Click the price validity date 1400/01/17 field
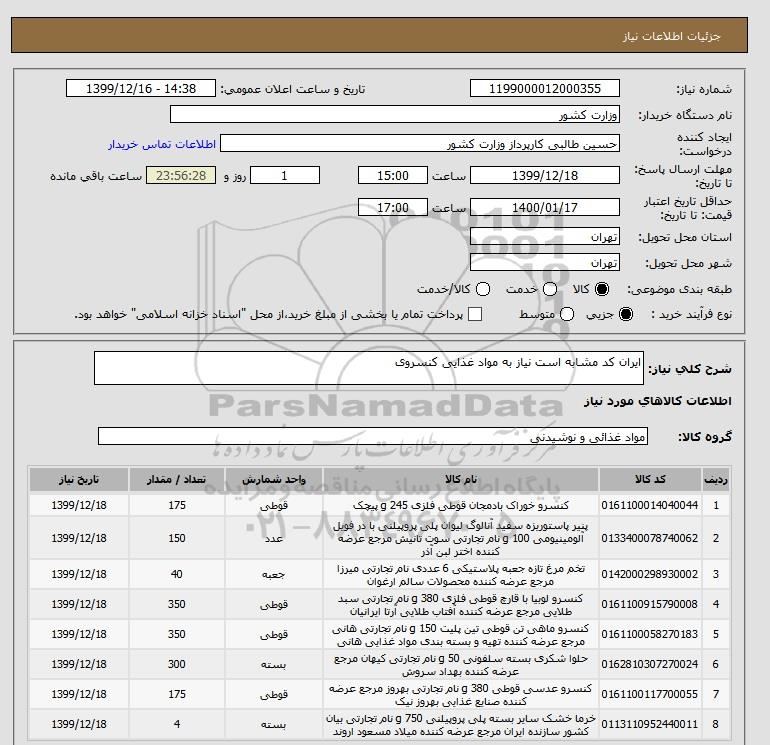770x745 pixels. click(545, 207)
